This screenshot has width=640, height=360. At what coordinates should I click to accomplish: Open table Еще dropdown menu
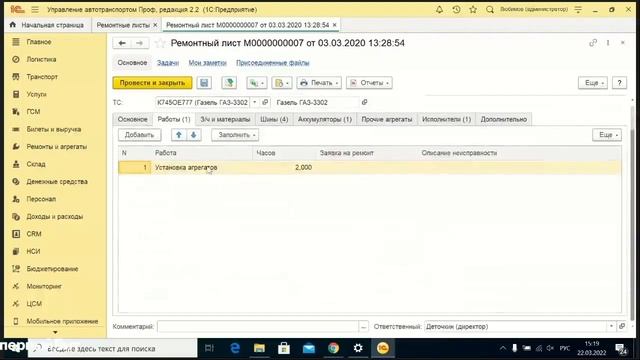coord(607,135)
